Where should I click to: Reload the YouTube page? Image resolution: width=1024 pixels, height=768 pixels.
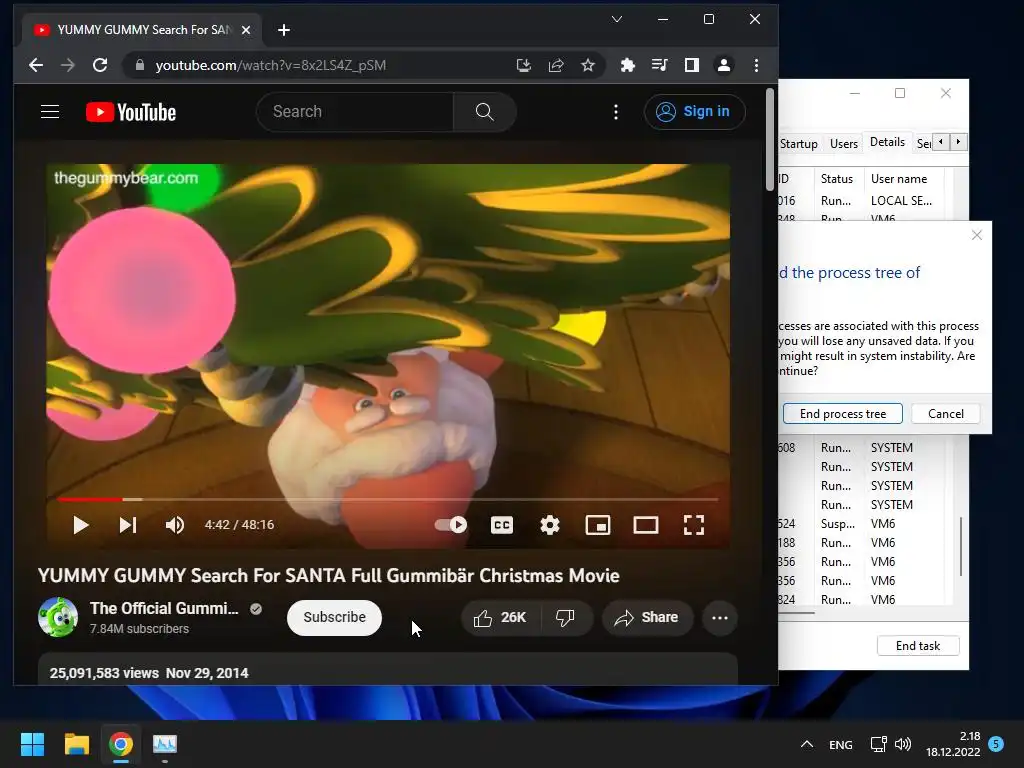pos(100,65)
